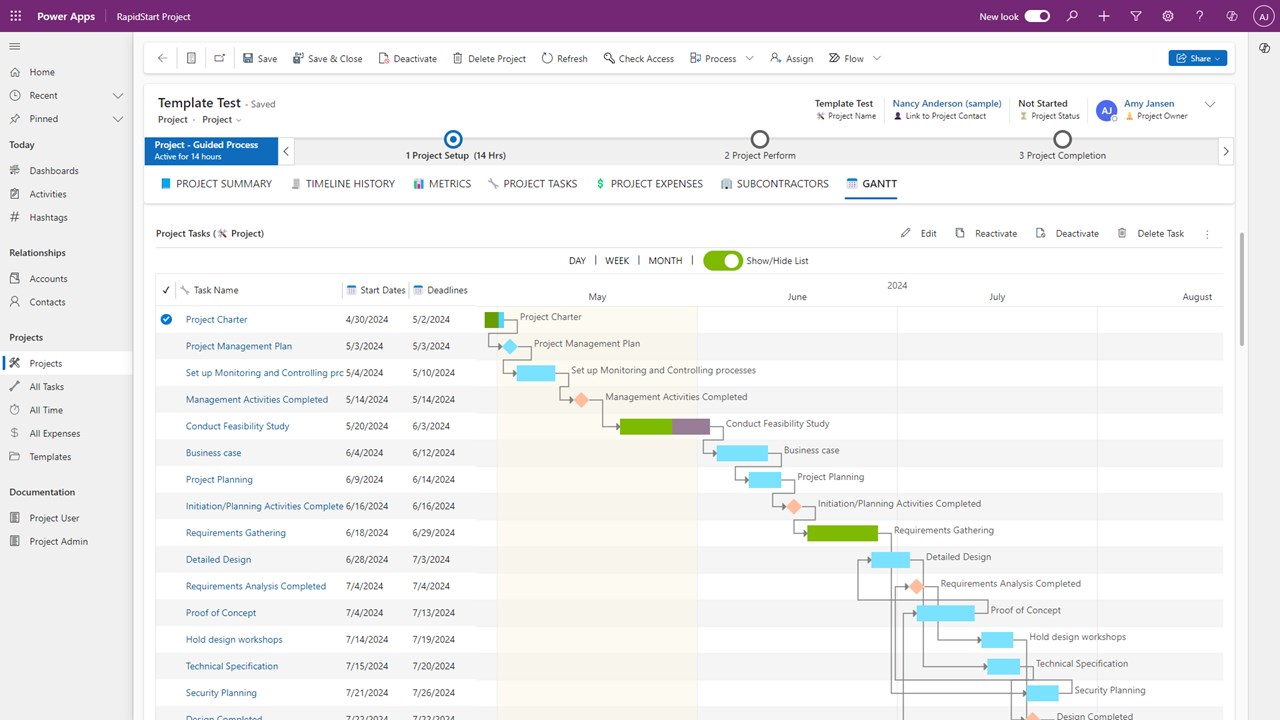The width and height of the screenshot is (1280, 720).
Task: Click the back arrow in command bar
Action: pyautogui.click(x=162, y=58)
